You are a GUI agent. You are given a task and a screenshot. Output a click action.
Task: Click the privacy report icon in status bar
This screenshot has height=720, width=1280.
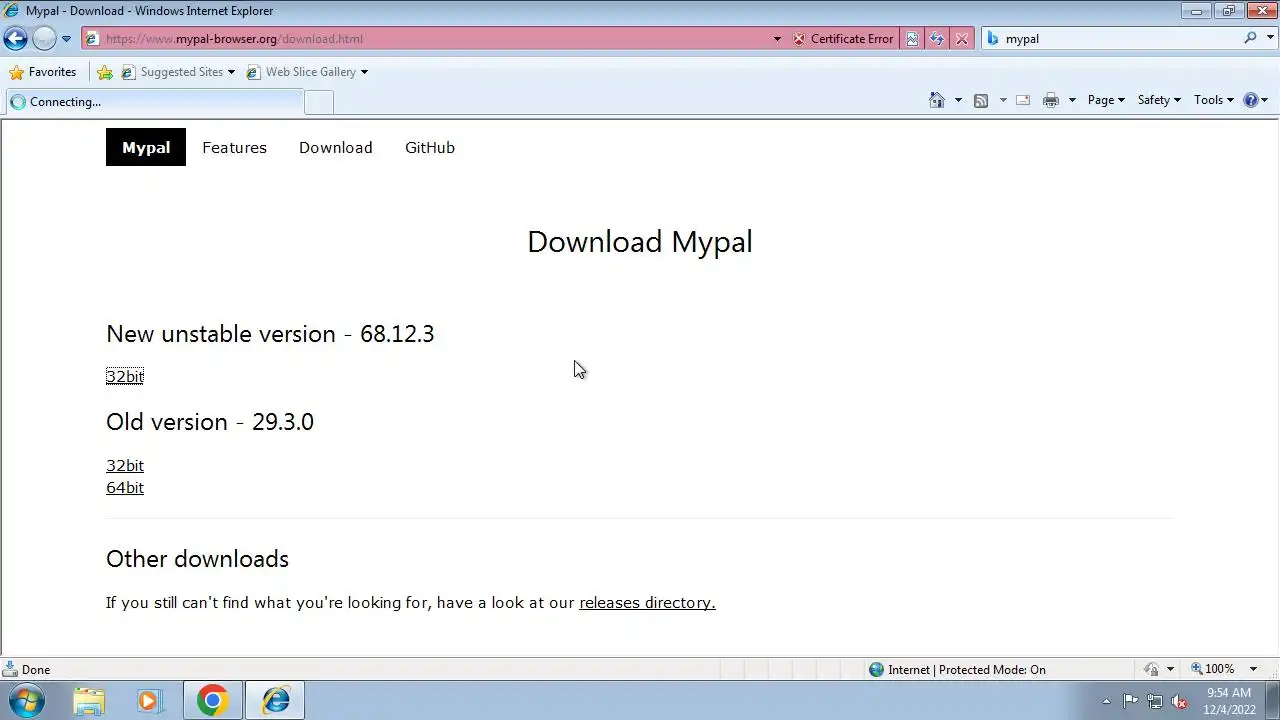point(1152,670)
